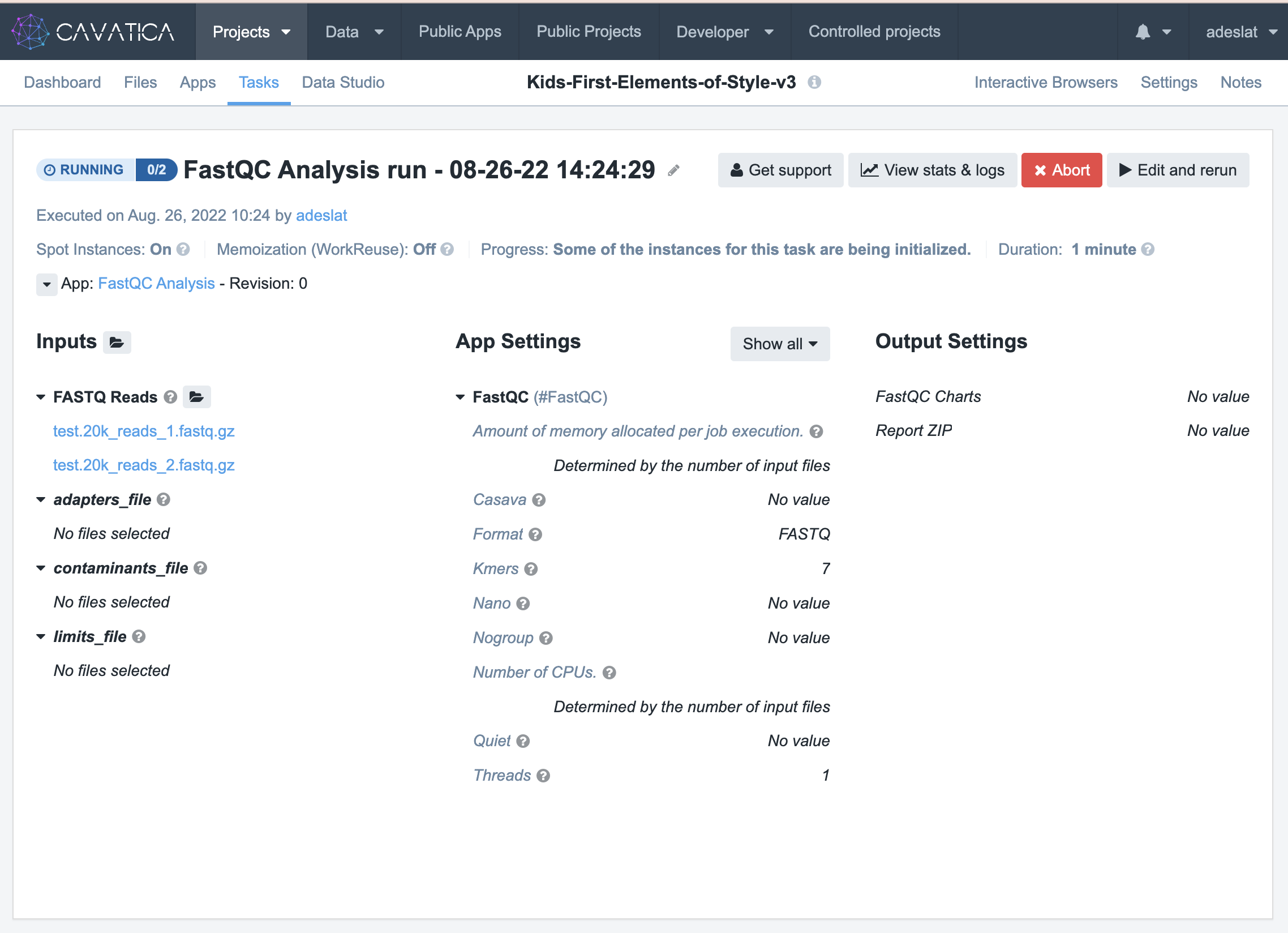Image resolution: width=1288 pixels, height=933 pixels.
Task: Click the pencil icon to rename task
Action: [673, 170]
